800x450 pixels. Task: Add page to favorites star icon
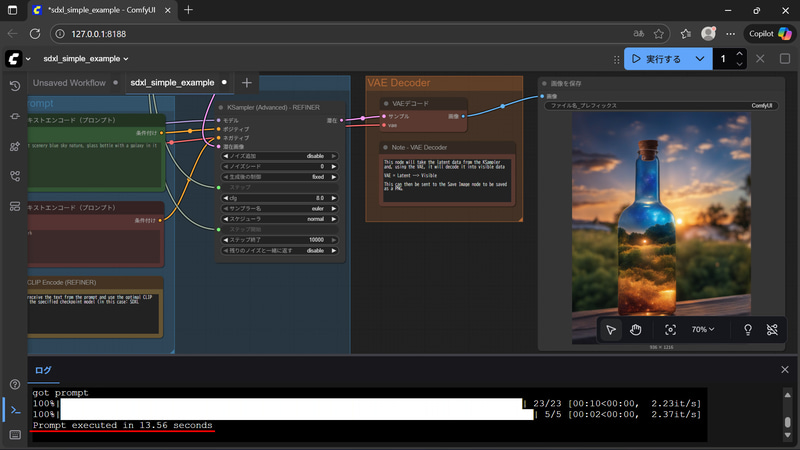pyautogui.click(x=659, y=34)
